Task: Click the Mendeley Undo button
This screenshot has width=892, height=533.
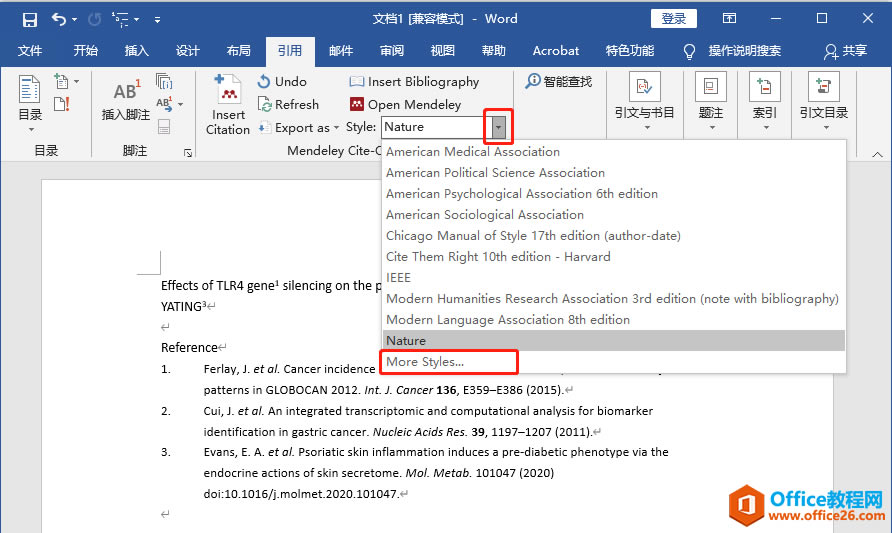Action: coord(282,81)
